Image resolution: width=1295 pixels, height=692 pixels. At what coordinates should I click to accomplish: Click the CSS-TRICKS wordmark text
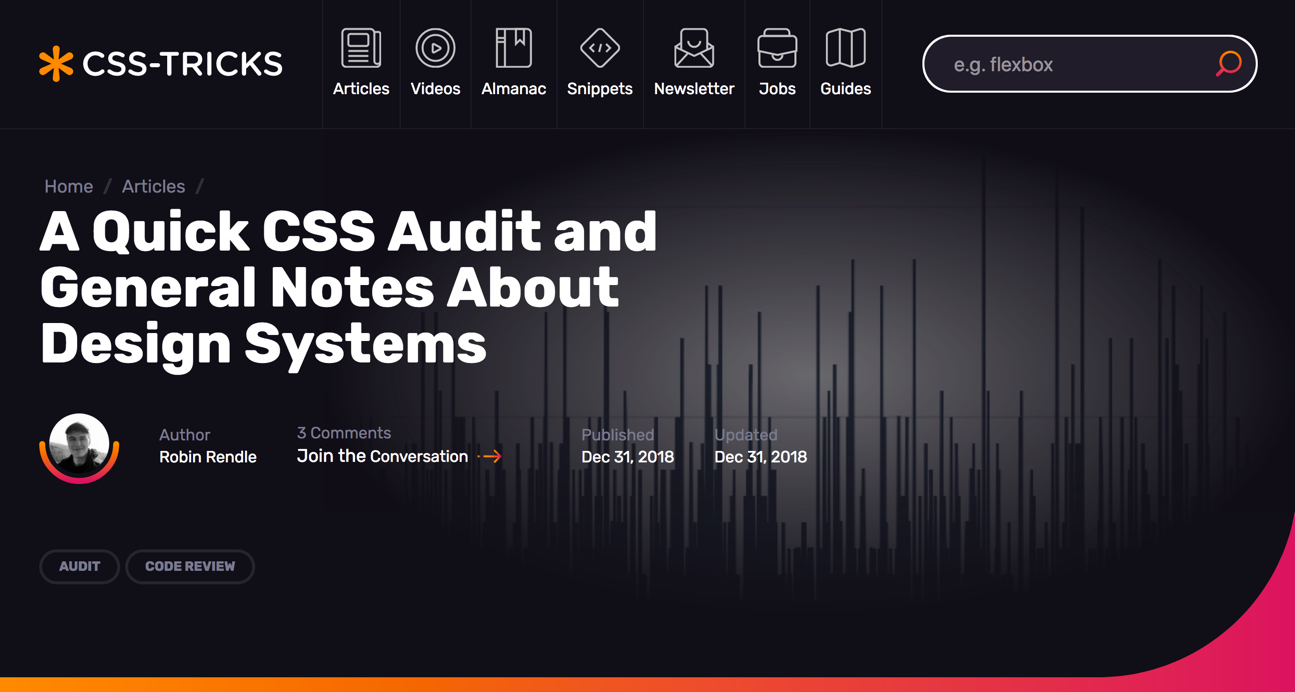(x=182, y=64)
